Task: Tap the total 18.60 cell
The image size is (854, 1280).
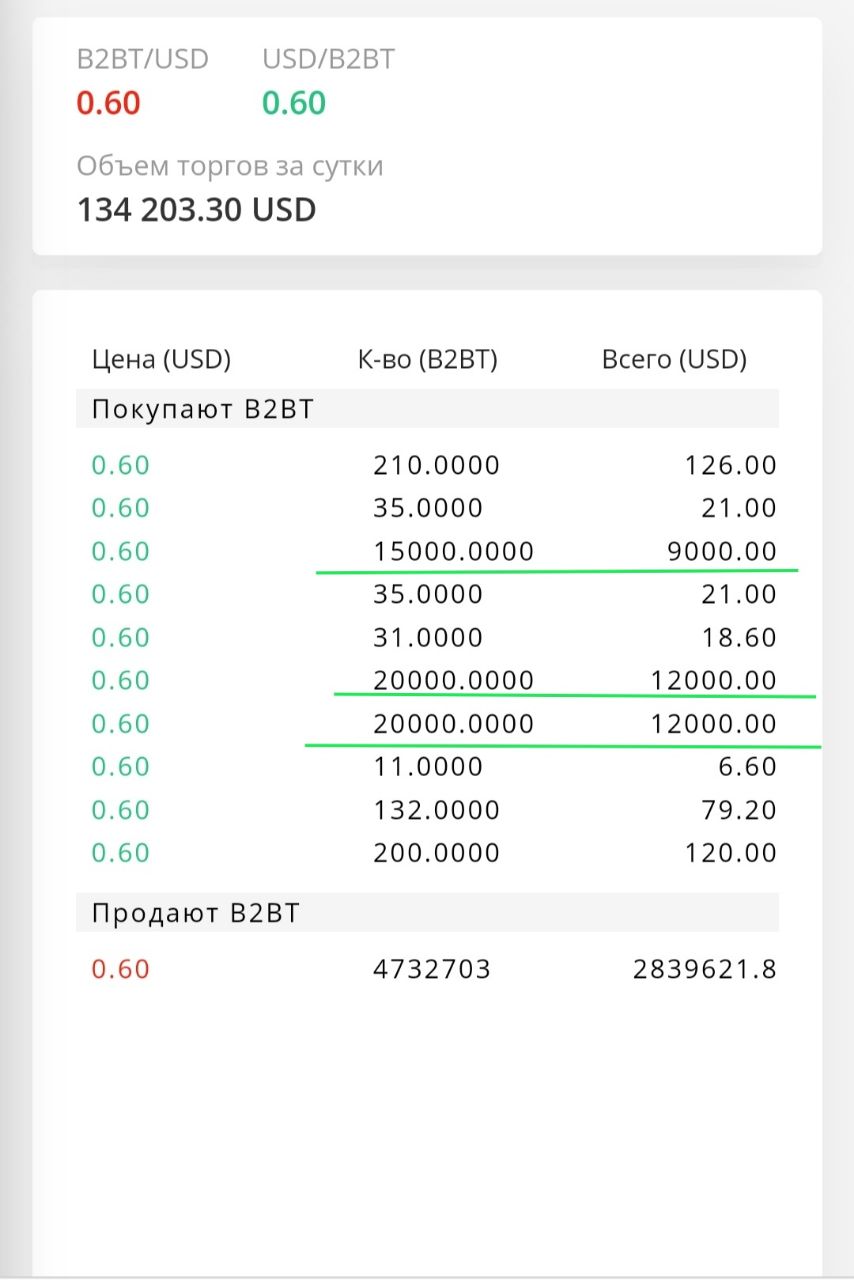Action: click(x=737, y=637)
